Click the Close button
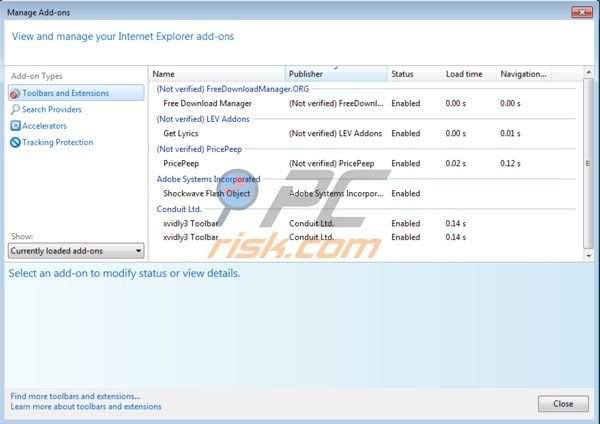Screen dimensions: 600x424 pos(563,404)
